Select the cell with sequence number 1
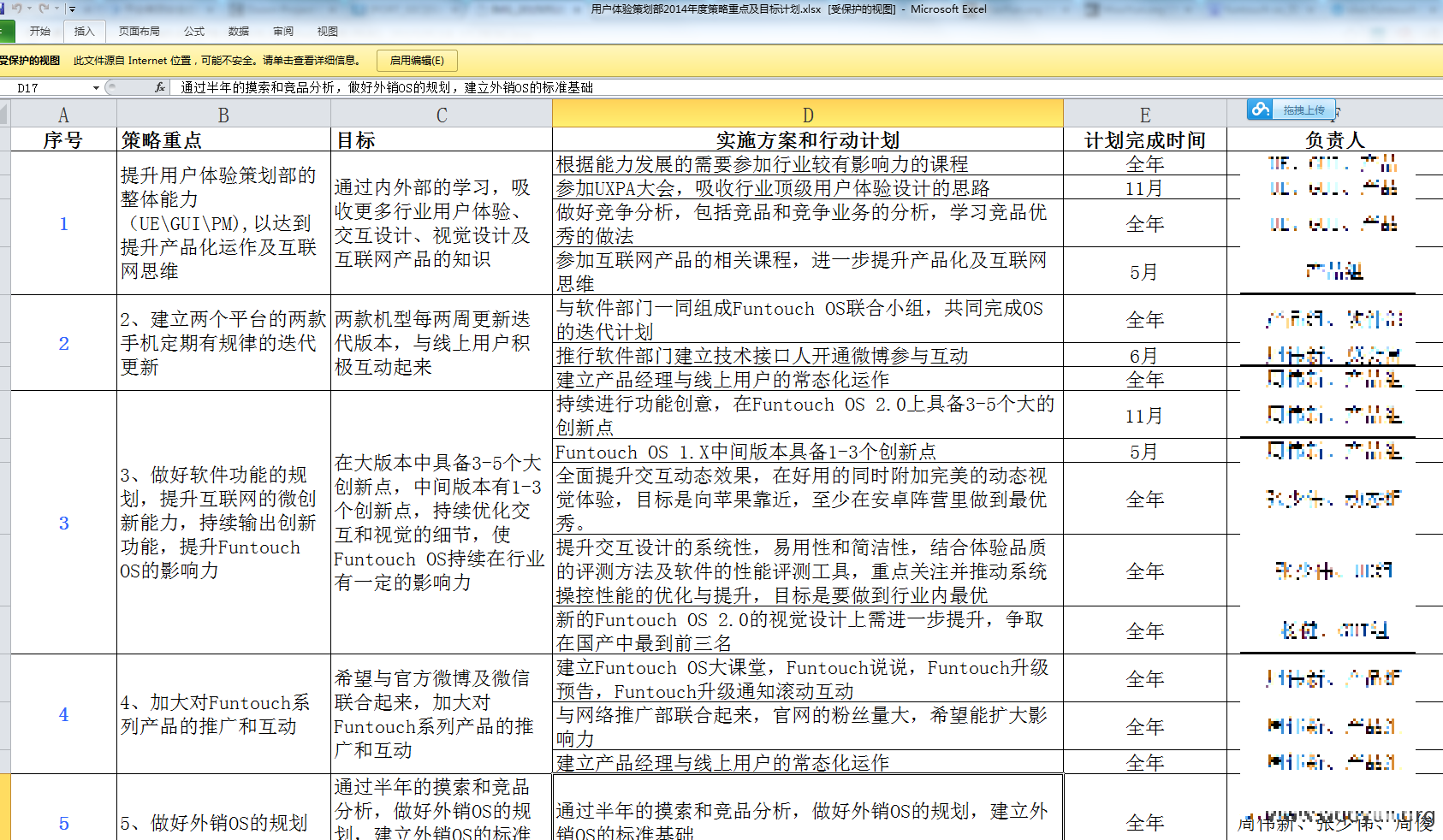The height and width of the screenshot is (840, 1443). pyautogui.click(x=63, y=223)
